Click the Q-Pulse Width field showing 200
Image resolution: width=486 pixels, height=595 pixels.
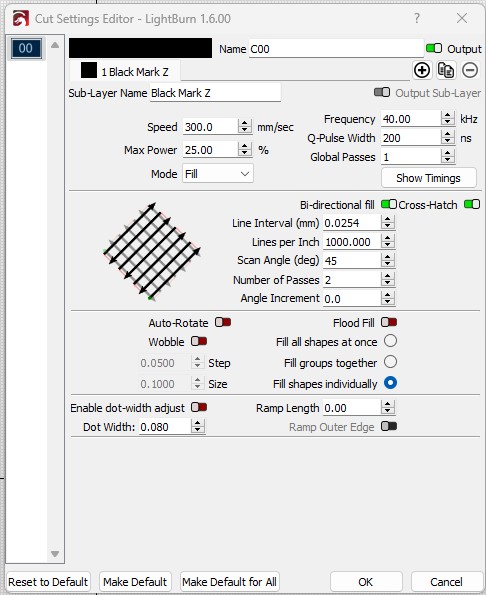(x=411, y=138)
